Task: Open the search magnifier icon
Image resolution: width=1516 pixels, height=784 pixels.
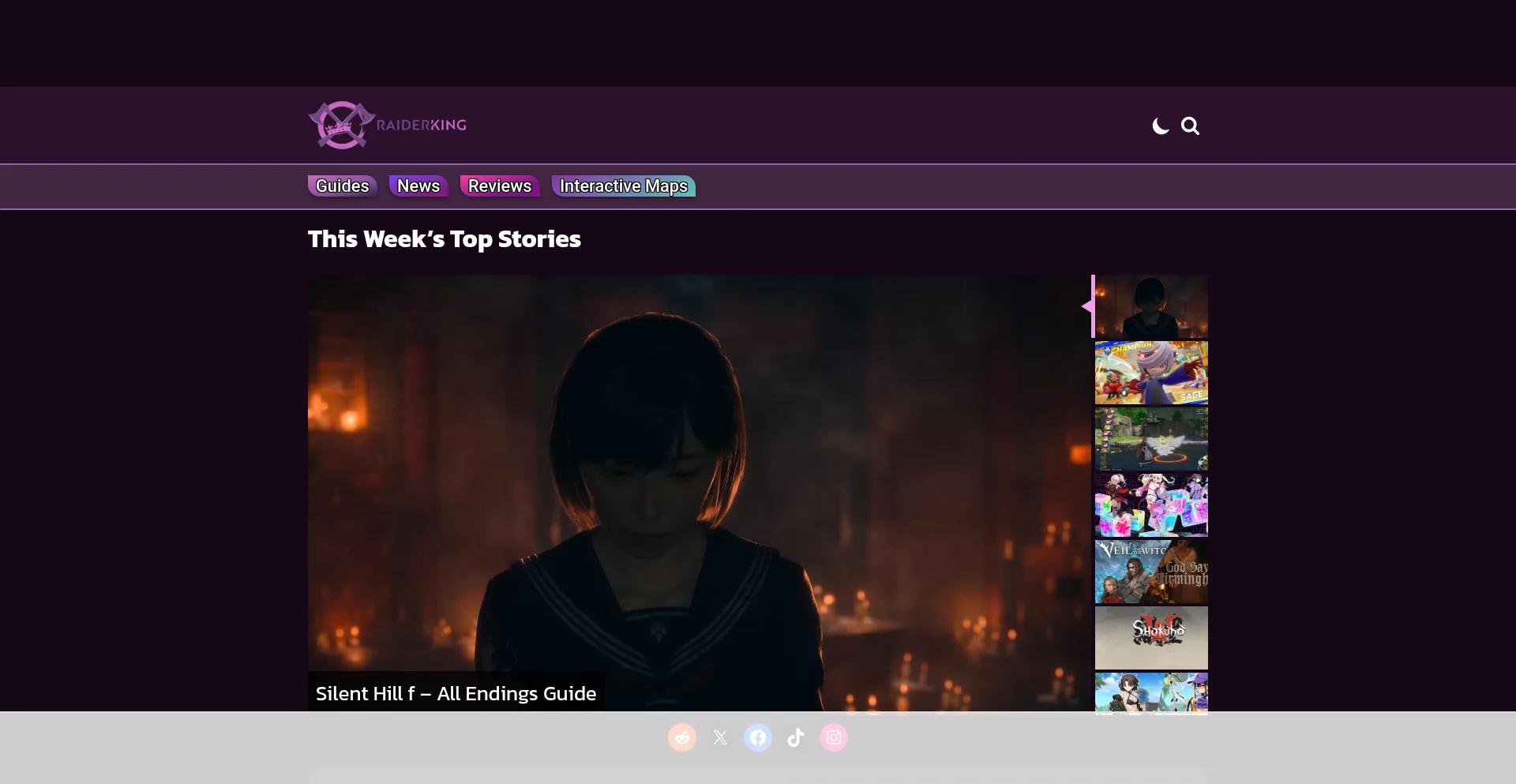Action: click(x=1190, y=126)
